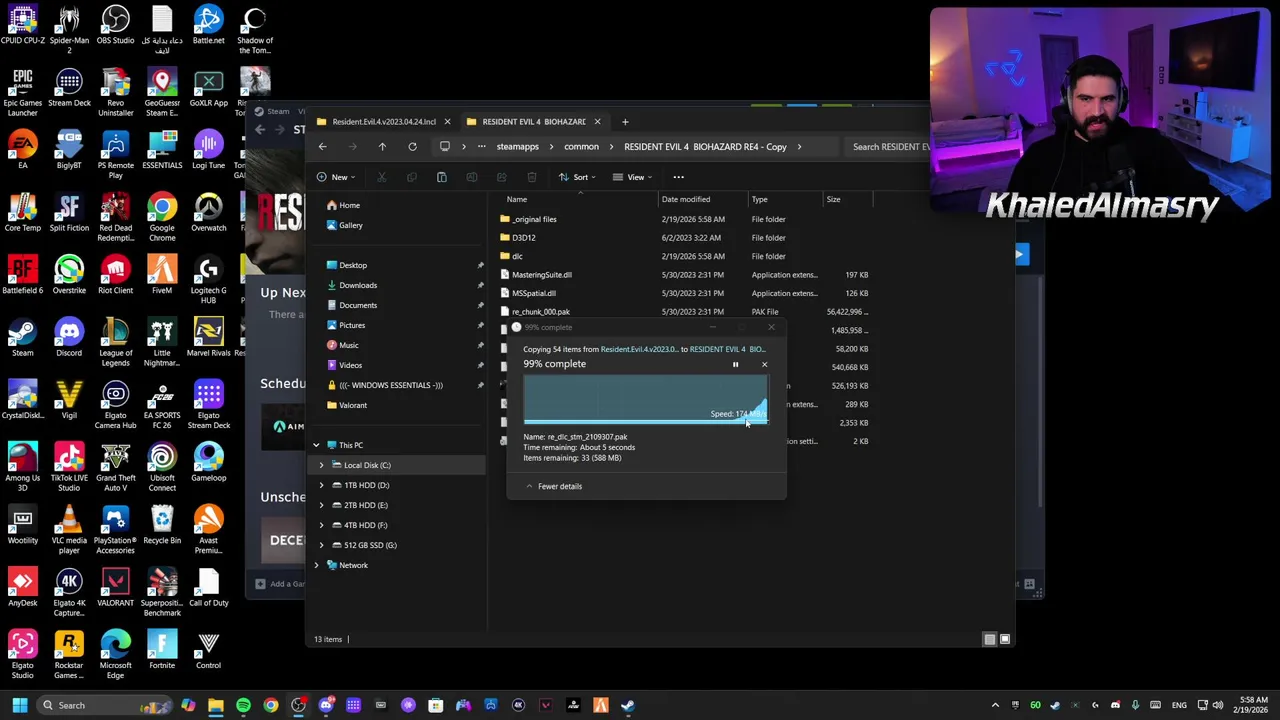Collapse copy dialog via Fewer details
The height and width of the screenshot is (720, 1280).
tap(553, 486)
